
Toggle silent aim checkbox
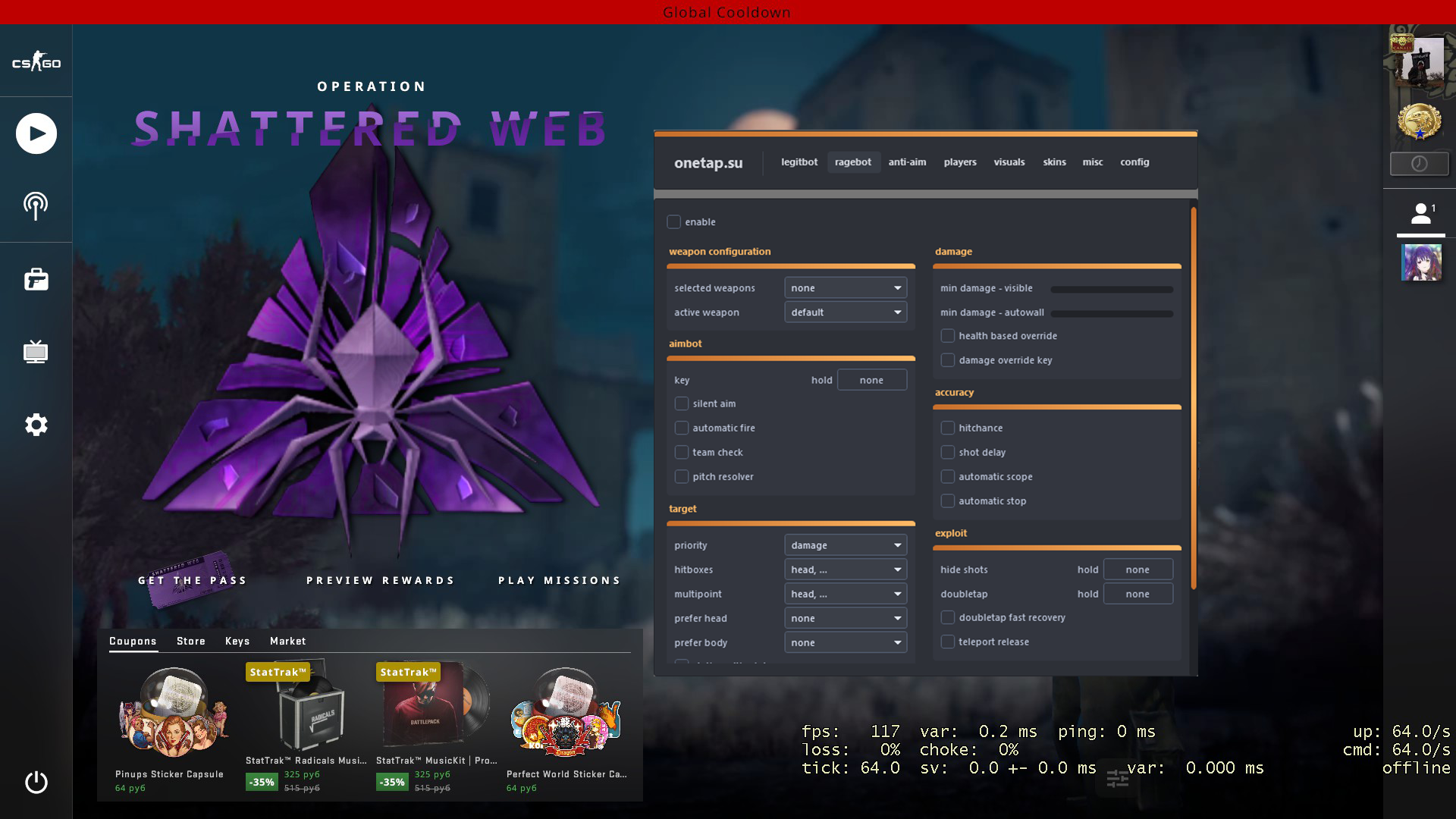click(681, 404)
